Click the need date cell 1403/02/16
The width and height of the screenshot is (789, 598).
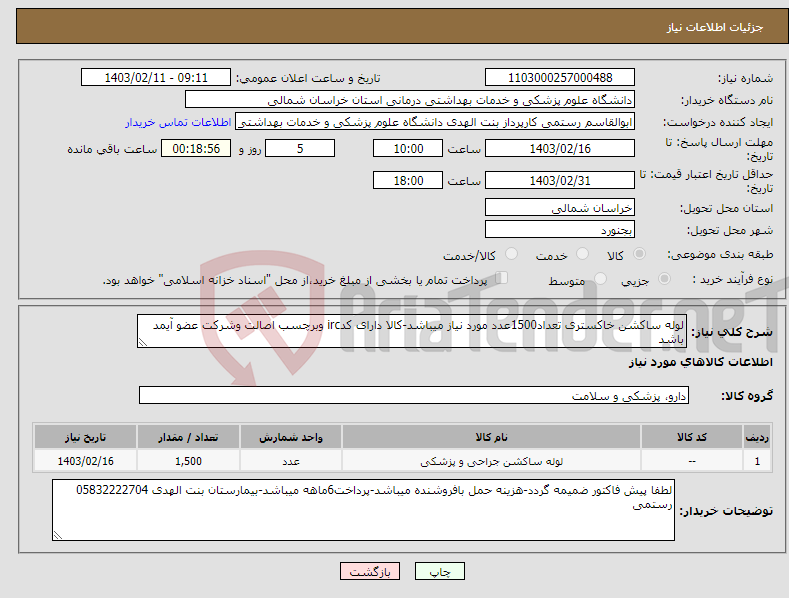point(86,461)
